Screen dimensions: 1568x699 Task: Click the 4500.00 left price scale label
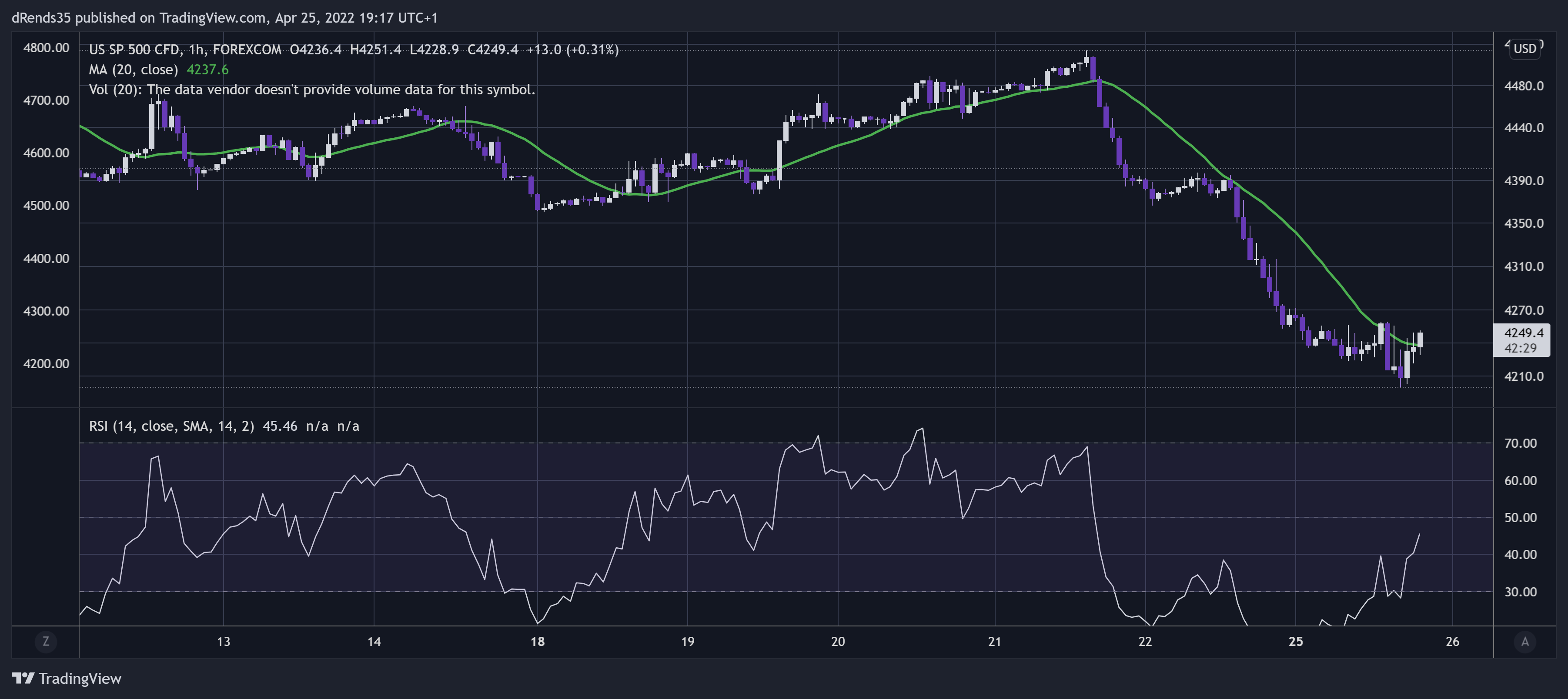pyautogui.click(x=46, y=205)
